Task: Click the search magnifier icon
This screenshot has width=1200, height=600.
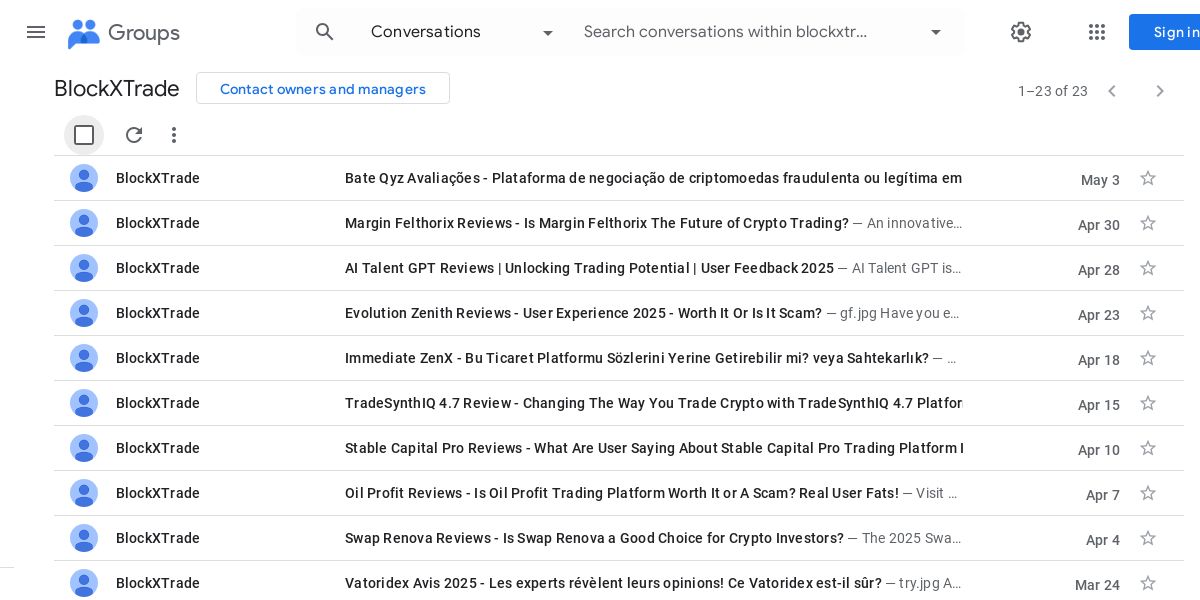Action: pyautogui.click(x=324, y=32)
